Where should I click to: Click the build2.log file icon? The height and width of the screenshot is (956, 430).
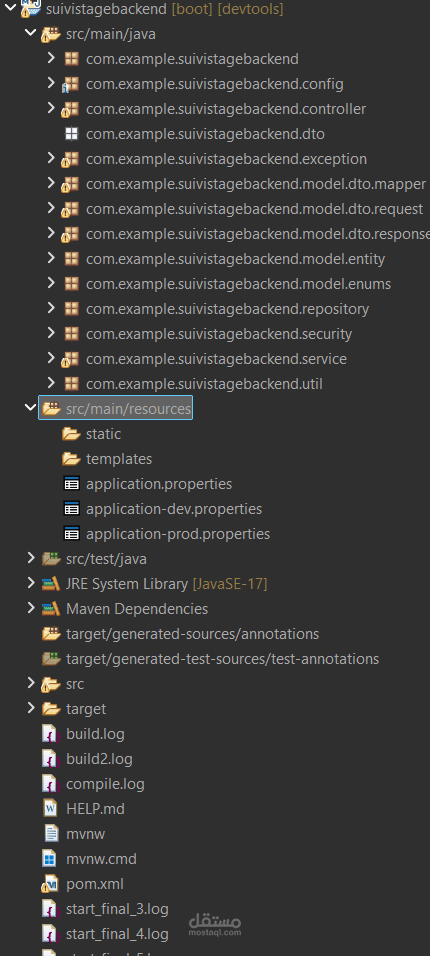tap(50, 759)
